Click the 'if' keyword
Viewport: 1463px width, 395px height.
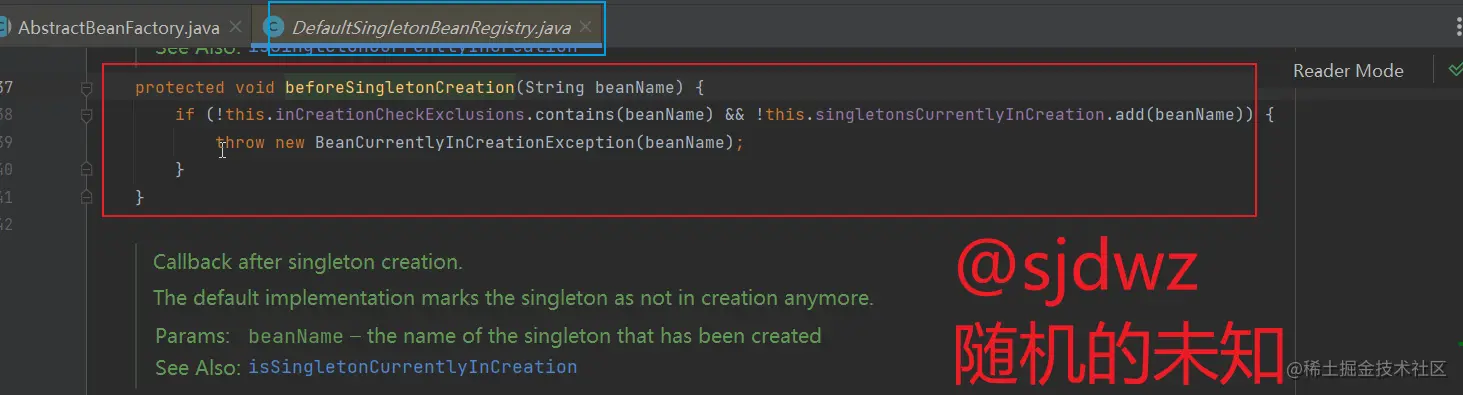pyautogui.click(x=185, y=115)
